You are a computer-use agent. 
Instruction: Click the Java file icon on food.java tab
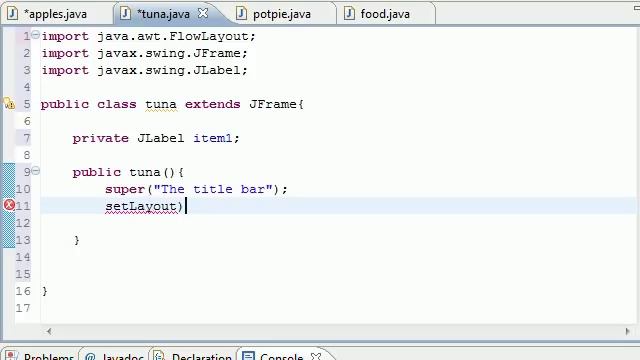(349, 13)
